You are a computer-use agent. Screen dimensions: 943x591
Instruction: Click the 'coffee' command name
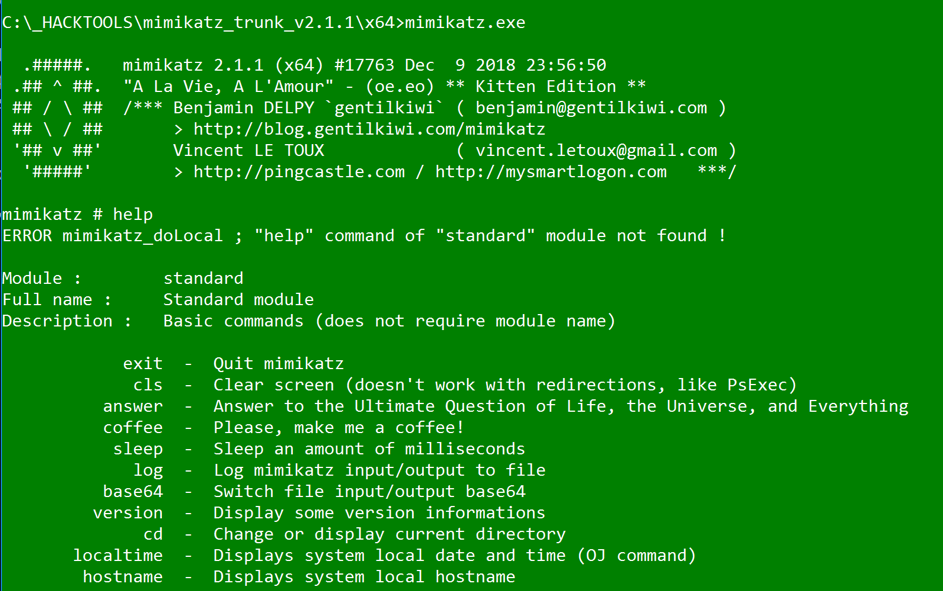coord(133,427)
